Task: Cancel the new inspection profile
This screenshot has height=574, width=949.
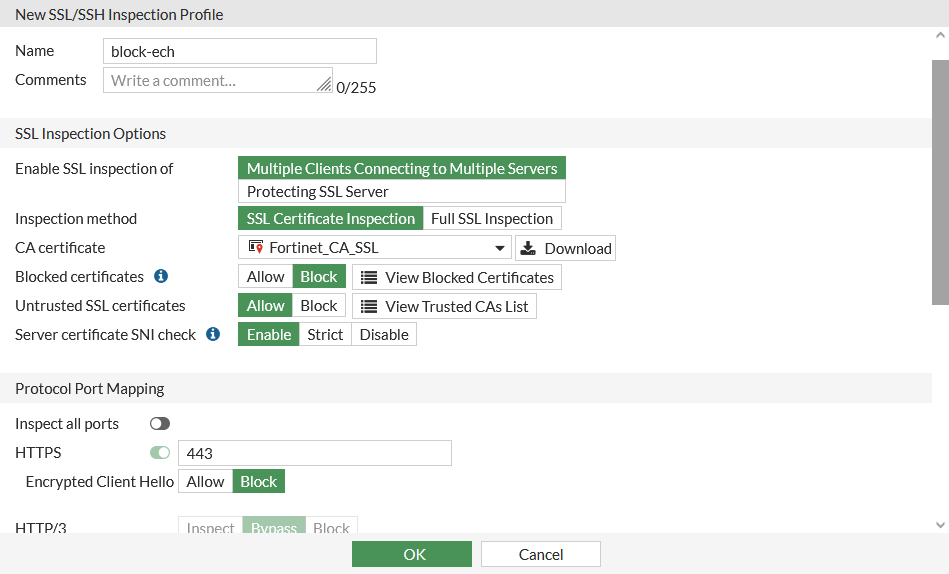Action: click(x=540, y=554)
